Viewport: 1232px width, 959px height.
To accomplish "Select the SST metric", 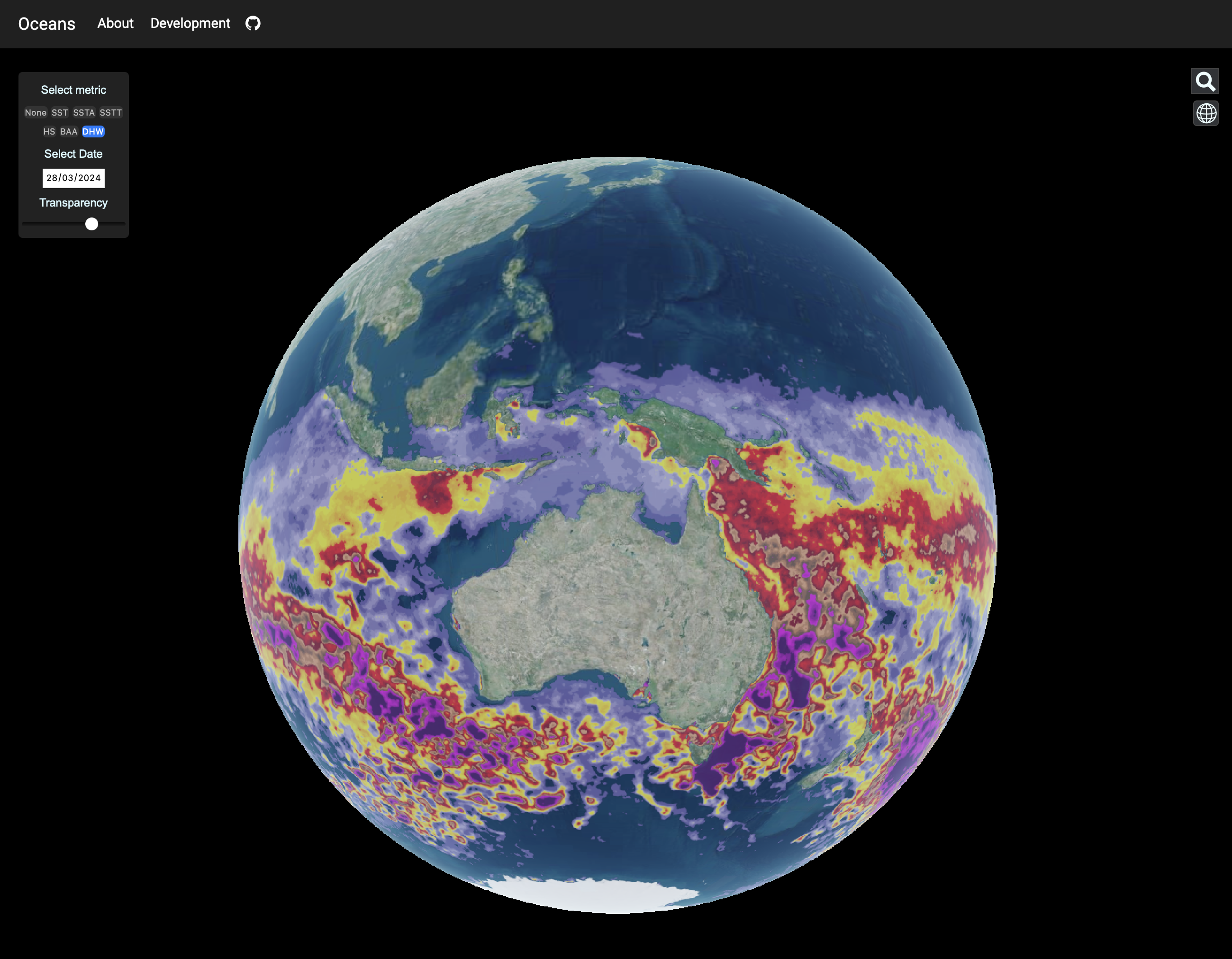I will click(x=60, y=113).
